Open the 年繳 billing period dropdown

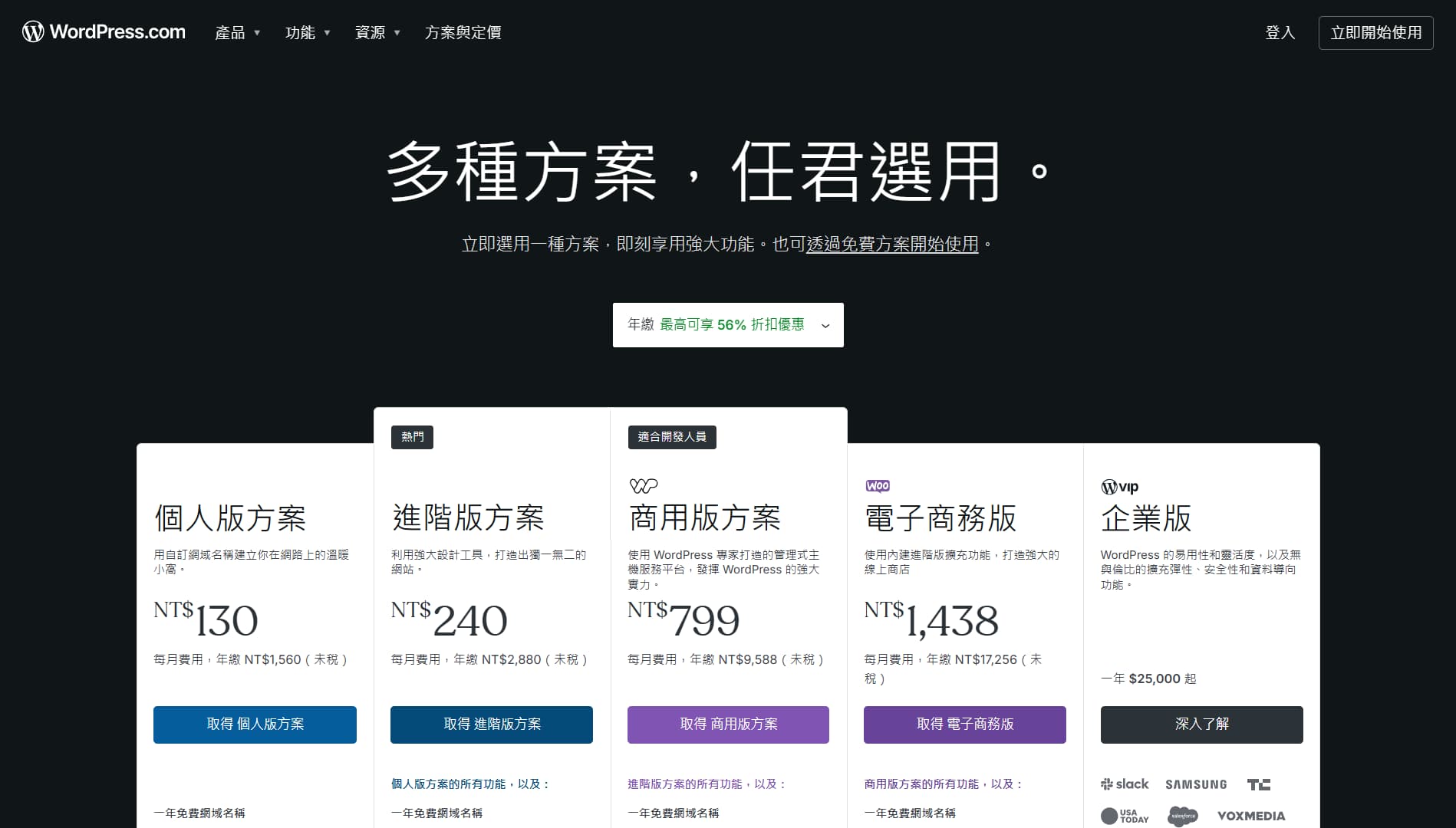pyautogui.click(x=728, y=325)
